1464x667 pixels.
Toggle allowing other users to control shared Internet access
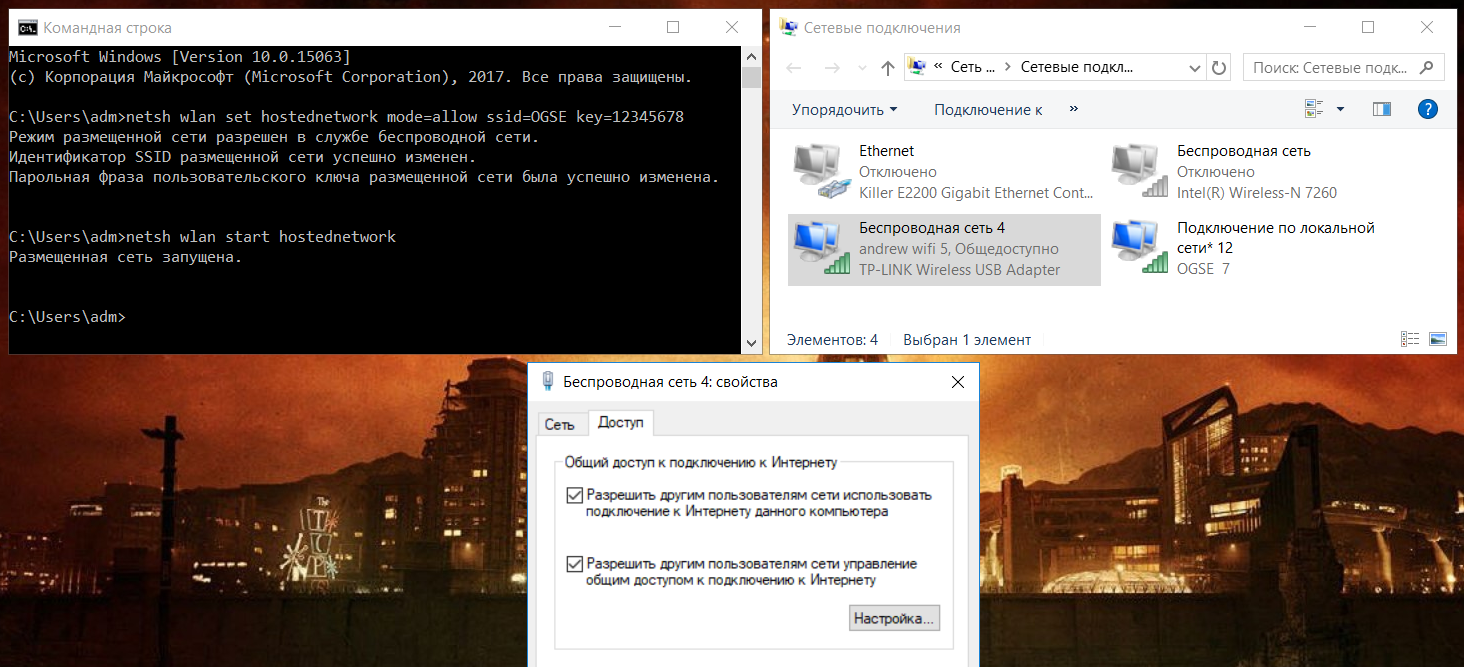[x=574, y=564]
